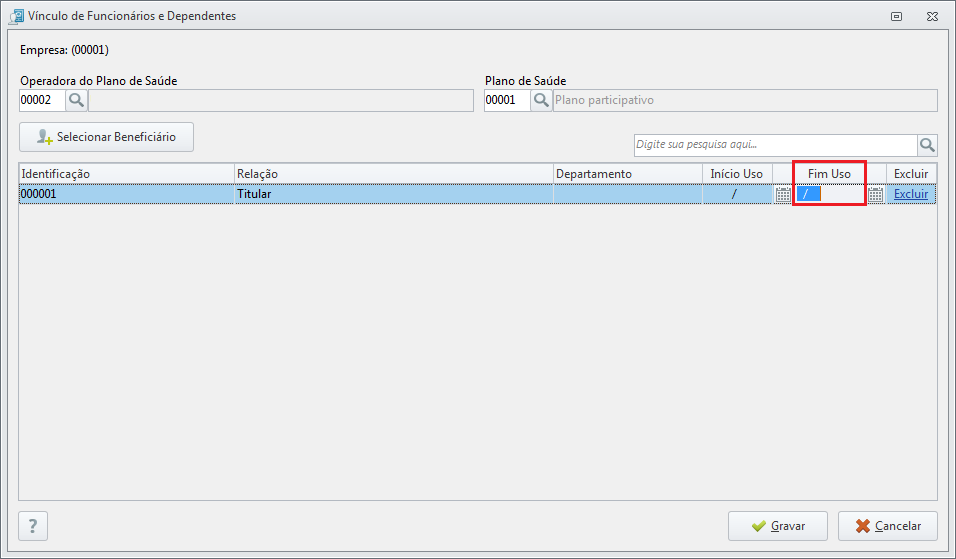
Task: Open the calendar icon for Início Uso
Action: [x=783, y=194]
